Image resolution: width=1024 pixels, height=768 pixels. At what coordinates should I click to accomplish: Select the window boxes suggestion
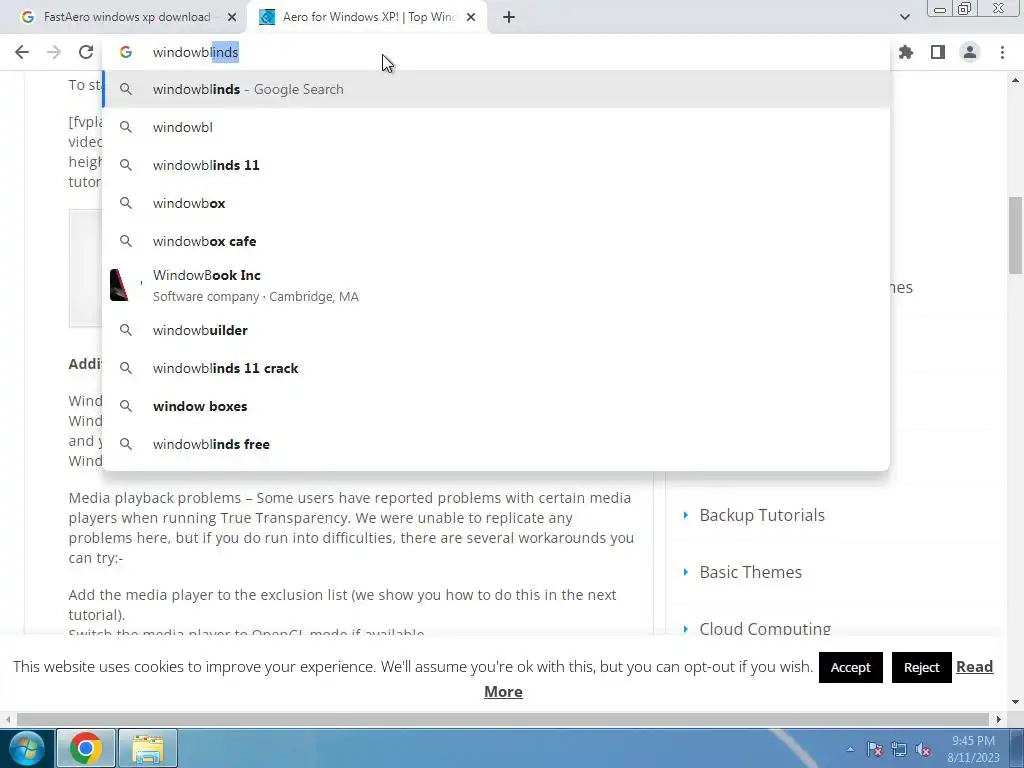496,406
